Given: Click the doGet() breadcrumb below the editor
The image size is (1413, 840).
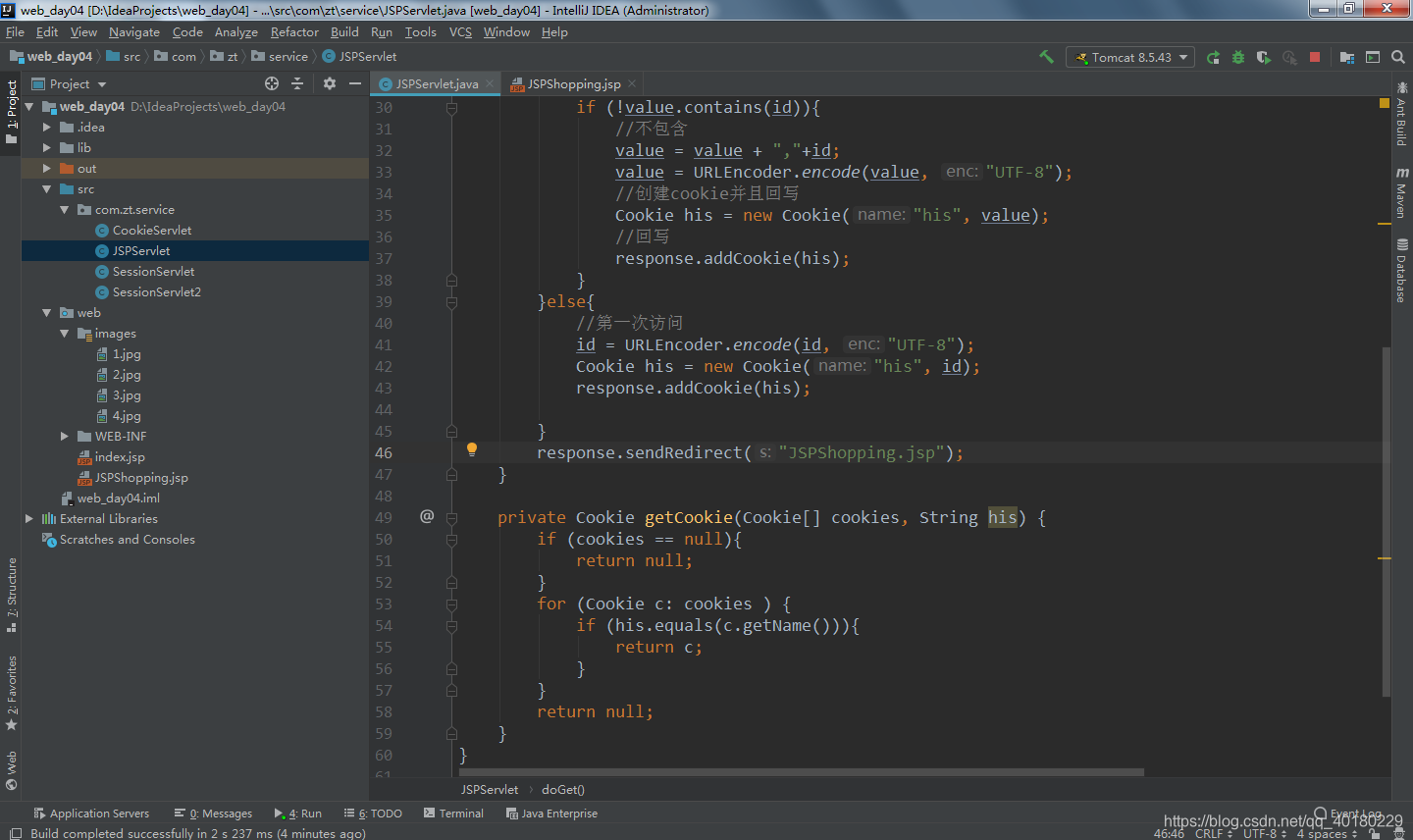Looking at the screenshot, I should click(563, 789).
